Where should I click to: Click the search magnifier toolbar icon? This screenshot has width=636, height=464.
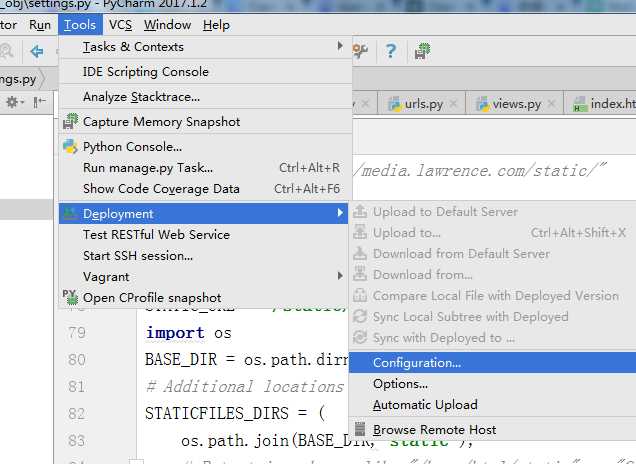tap(6, 52)
